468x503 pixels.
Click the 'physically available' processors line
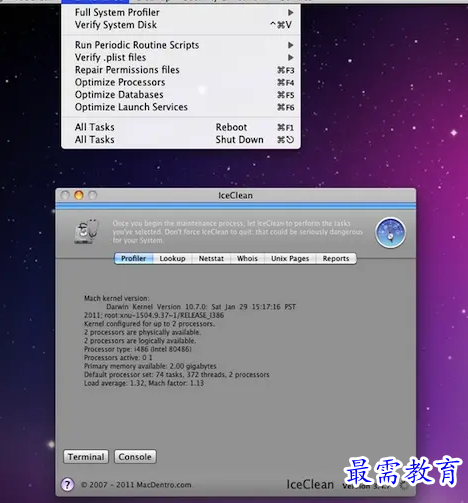(142, 332)
